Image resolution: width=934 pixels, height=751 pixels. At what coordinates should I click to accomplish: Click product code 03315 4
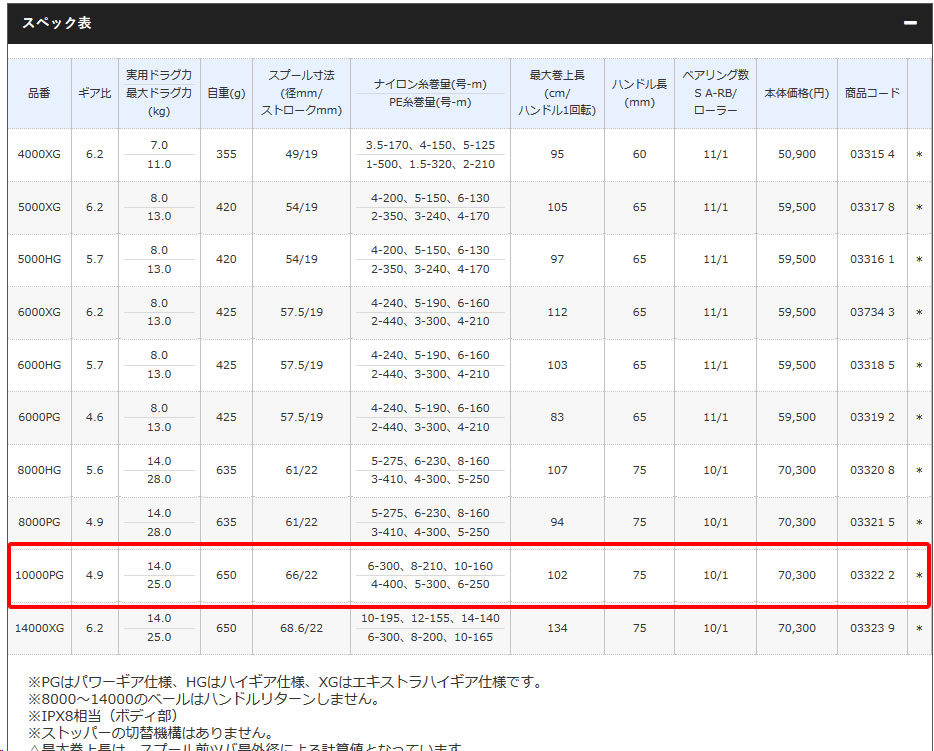click(872, 154)
